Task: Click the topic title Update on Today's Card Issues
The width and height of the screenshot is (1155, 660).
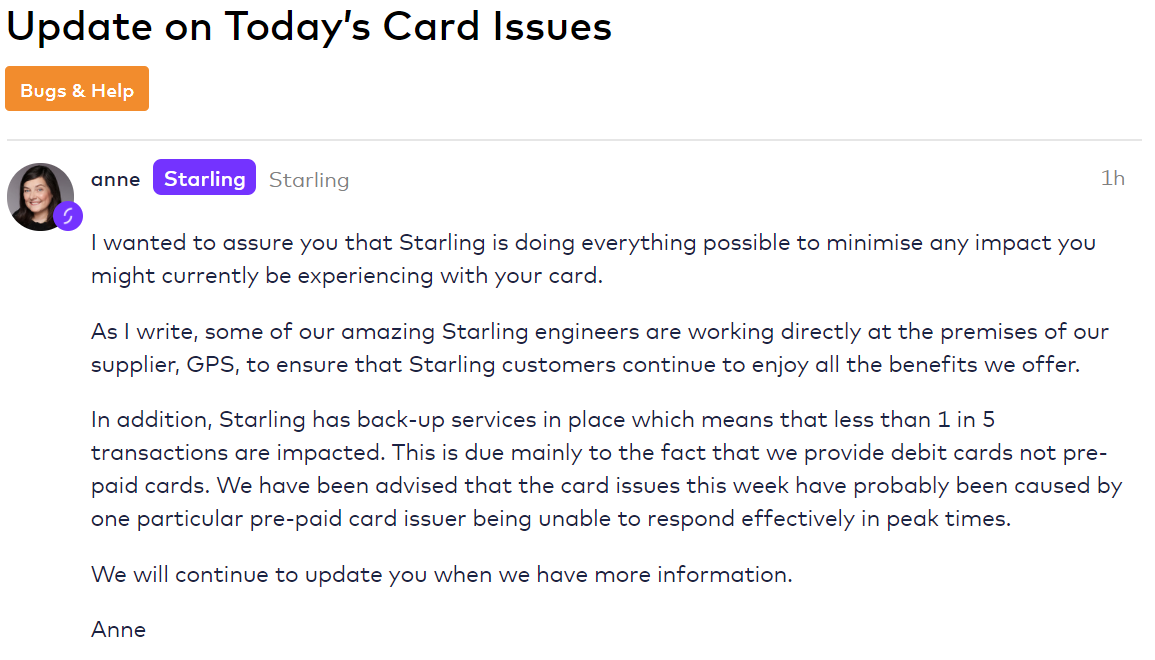Action: [x=309, y=27]
